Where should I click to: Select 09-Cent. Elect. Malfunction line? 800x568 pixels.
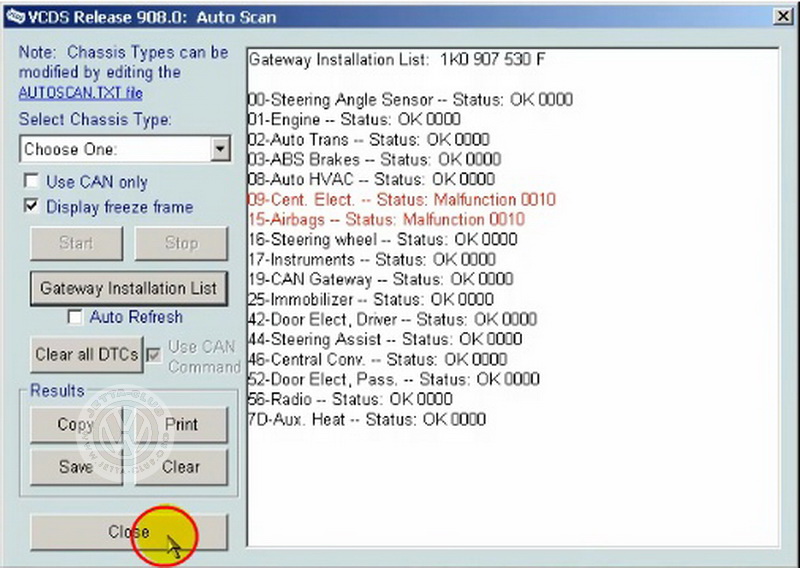coord(402,199)
